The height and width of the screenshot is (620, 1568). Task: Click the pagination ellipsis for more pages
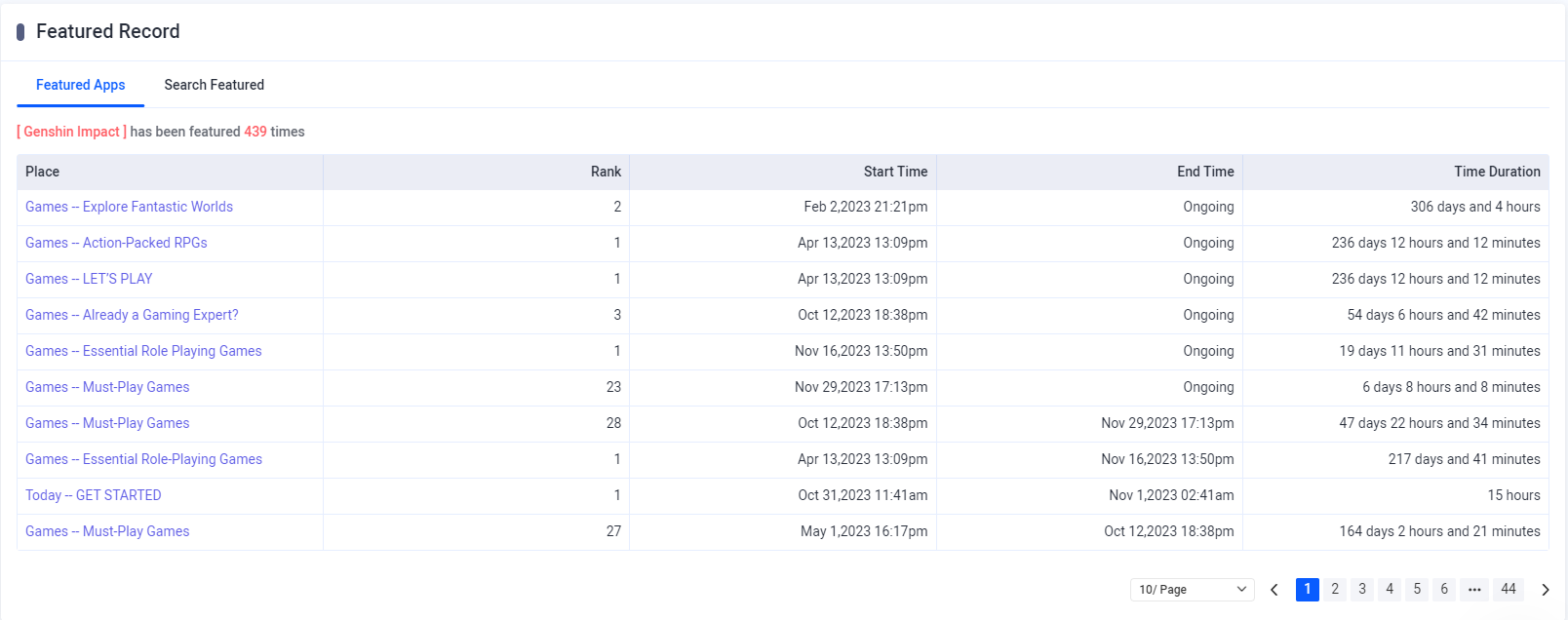pyautogui.click(x=1474, y=589)
